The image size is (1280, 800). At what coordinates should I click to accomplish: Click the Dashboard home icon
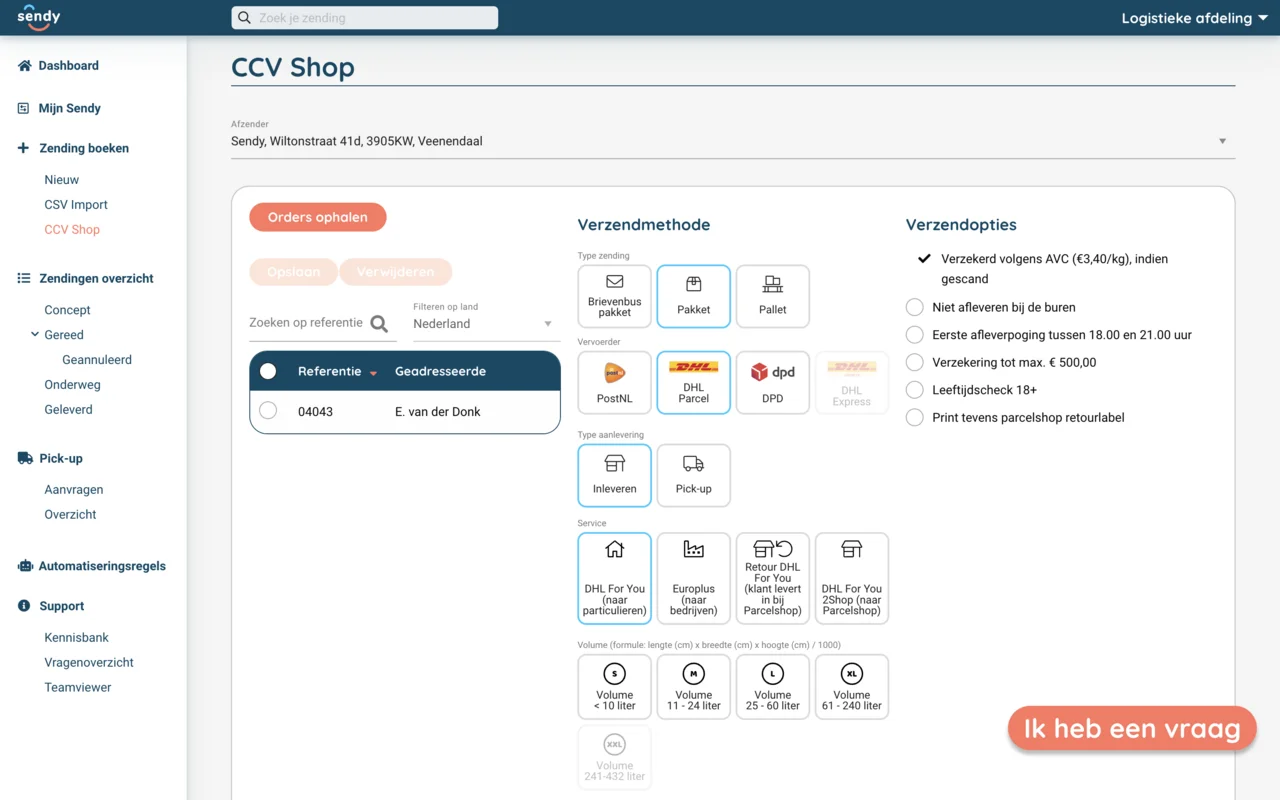click(x=25, y=66)
